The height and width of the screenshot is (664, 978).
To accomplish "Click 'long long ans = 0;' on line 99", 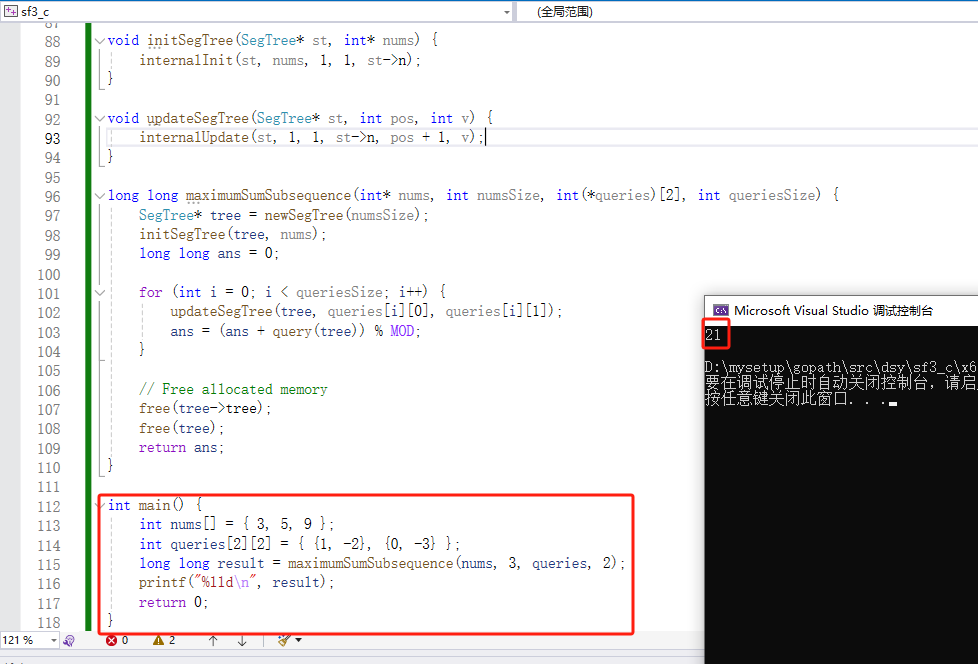I will click(x=209, y=254).
